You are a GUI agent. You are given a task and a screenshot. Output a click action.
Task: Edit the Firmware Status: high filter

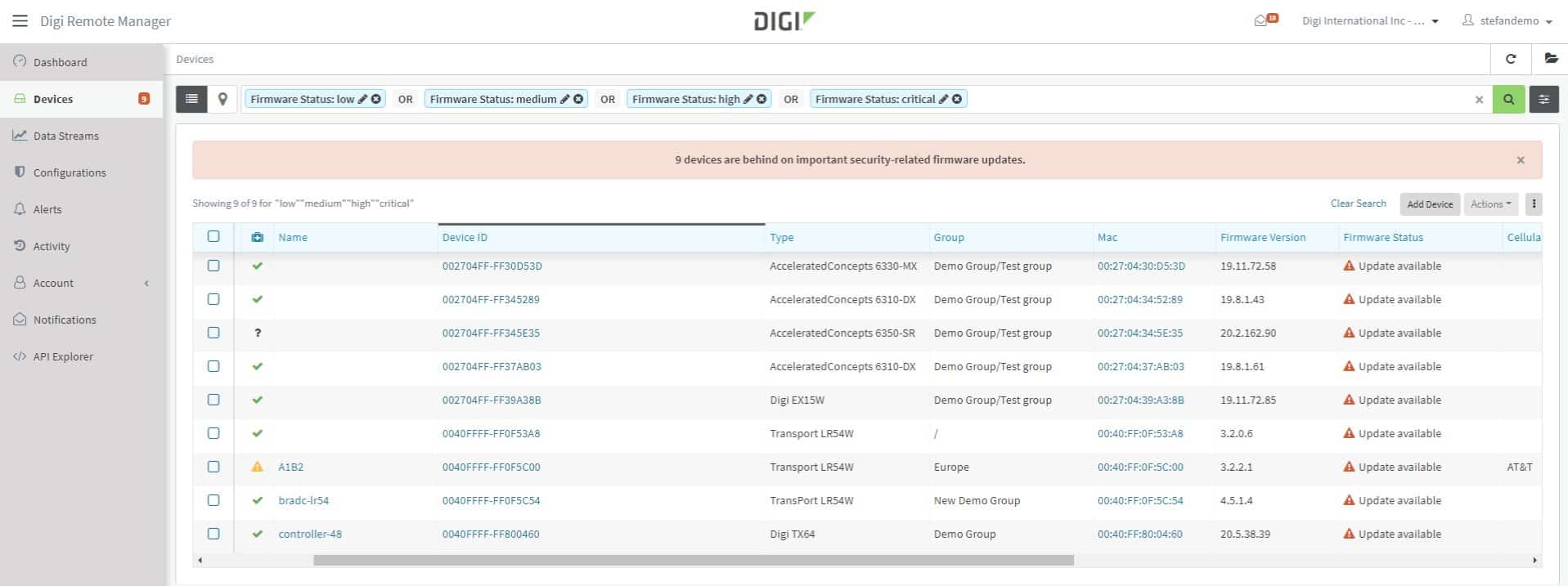[748, 99]
